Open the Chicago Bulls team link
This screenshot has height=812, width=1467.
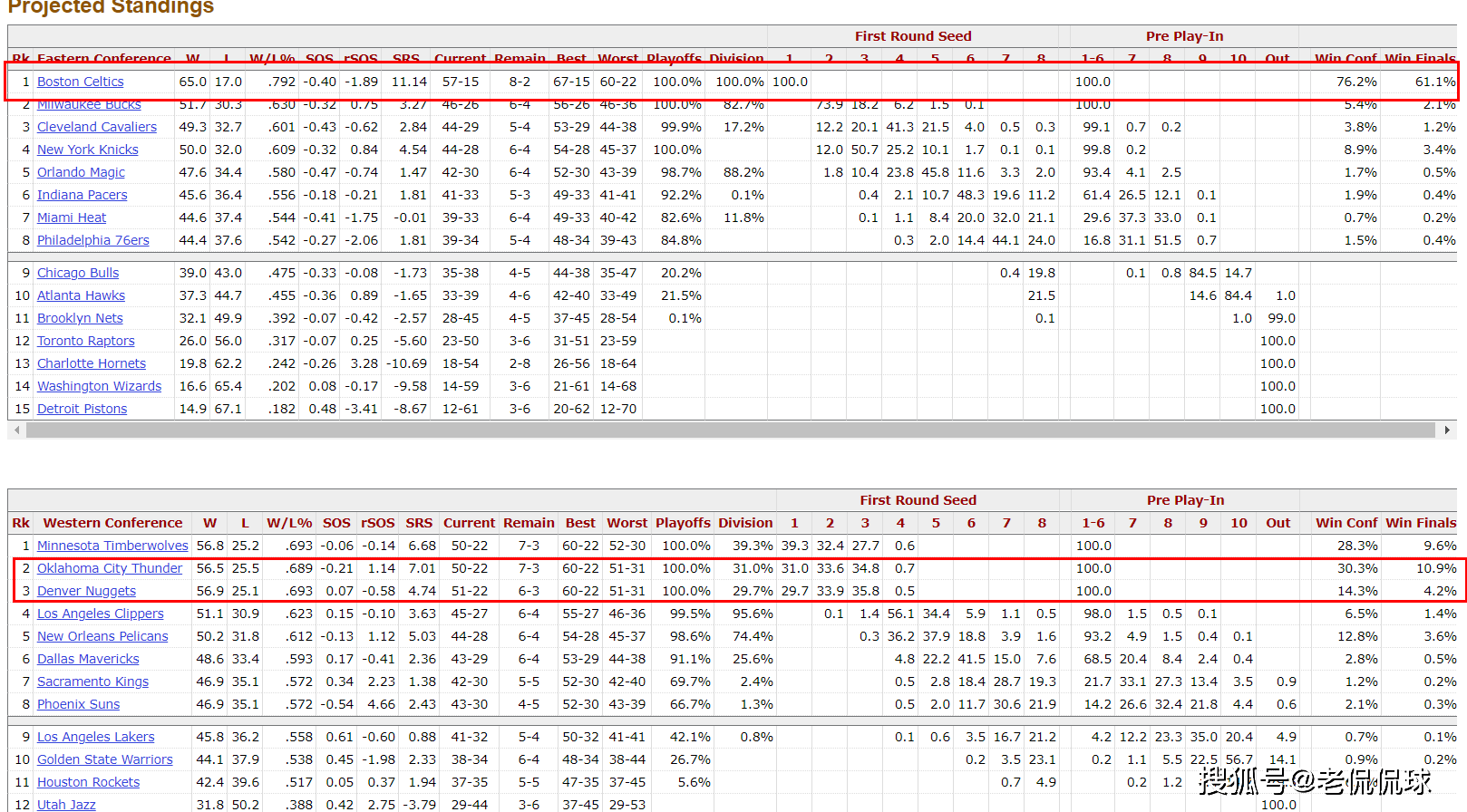point(77,273)
